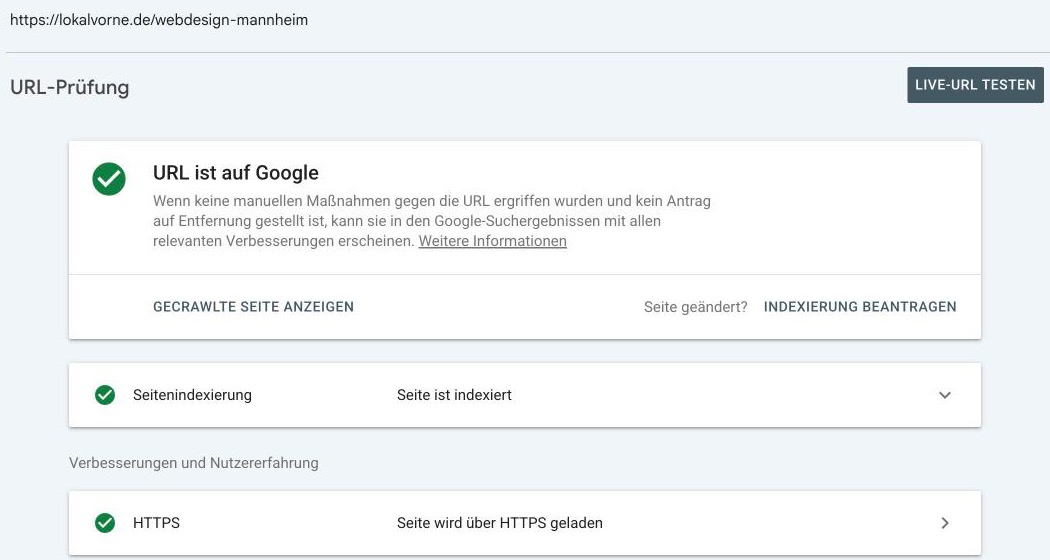Screen dimensions: 1050x560
Task: Click 'Verbesserungen und Nutzererfahrung' section label
Action: point(194,463)
